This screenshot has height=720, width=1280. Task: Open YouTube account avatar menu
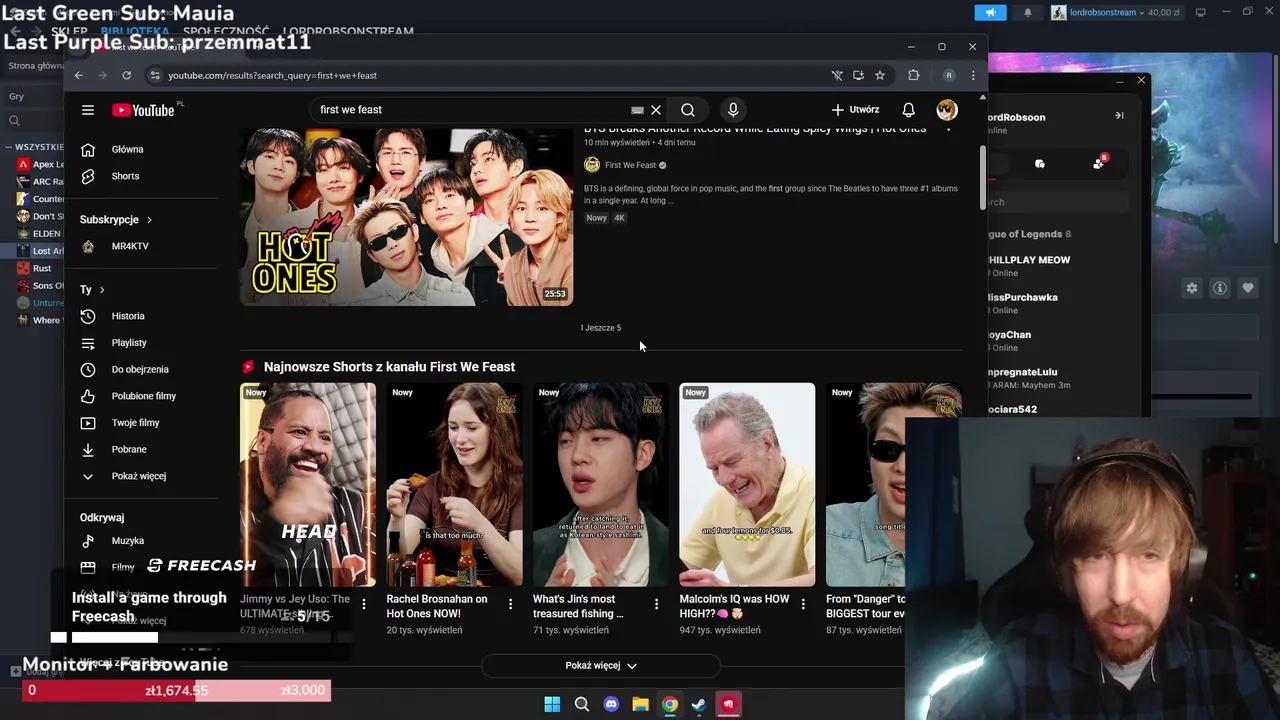click(947, 110)
